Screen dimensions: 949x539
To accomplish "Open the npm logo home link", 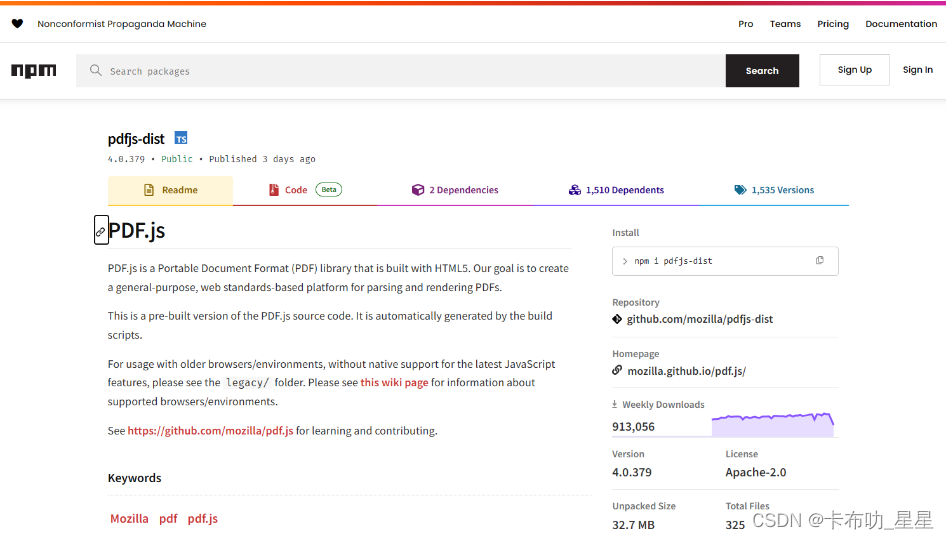I will click(34, 71).
